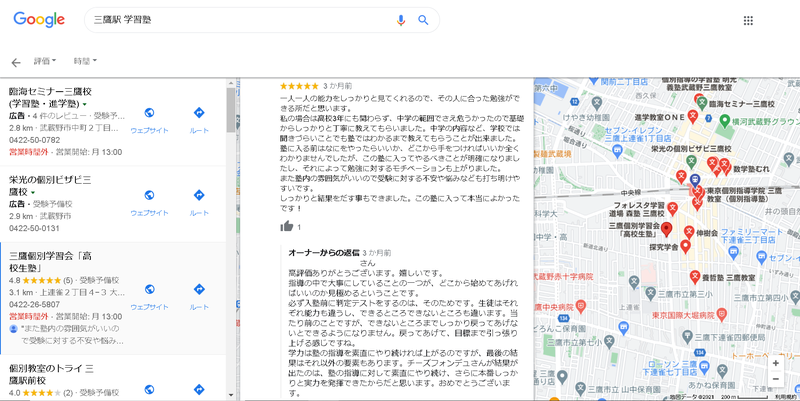Image resolution: width=800 pixels, height=401 pixels.
Task: Click the Google logo
Action: click(x=39, y=20)
